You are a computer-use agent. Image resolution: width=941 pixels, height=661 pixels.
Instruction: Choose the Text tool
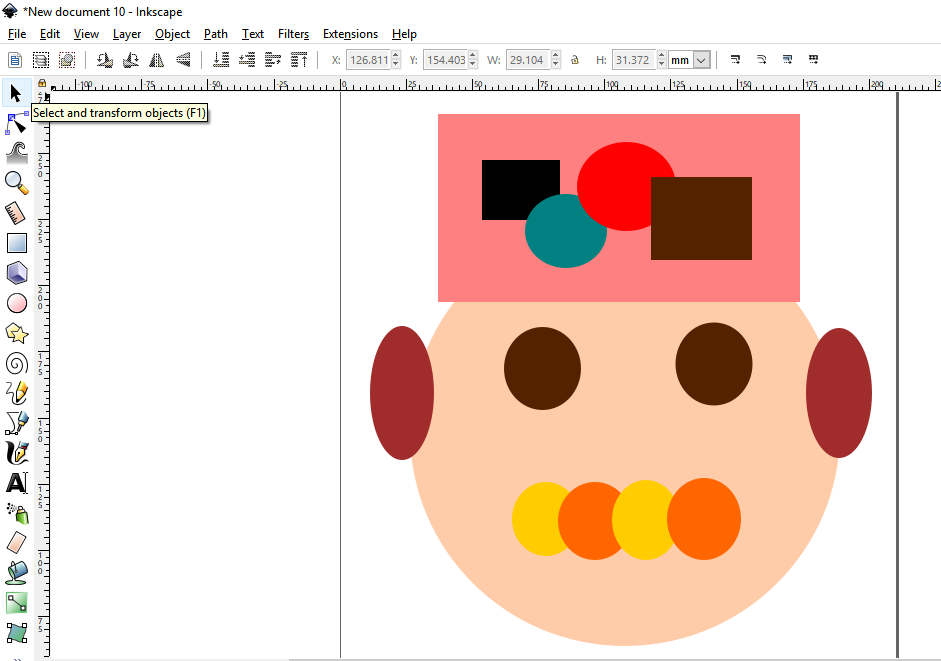[16, 483]
